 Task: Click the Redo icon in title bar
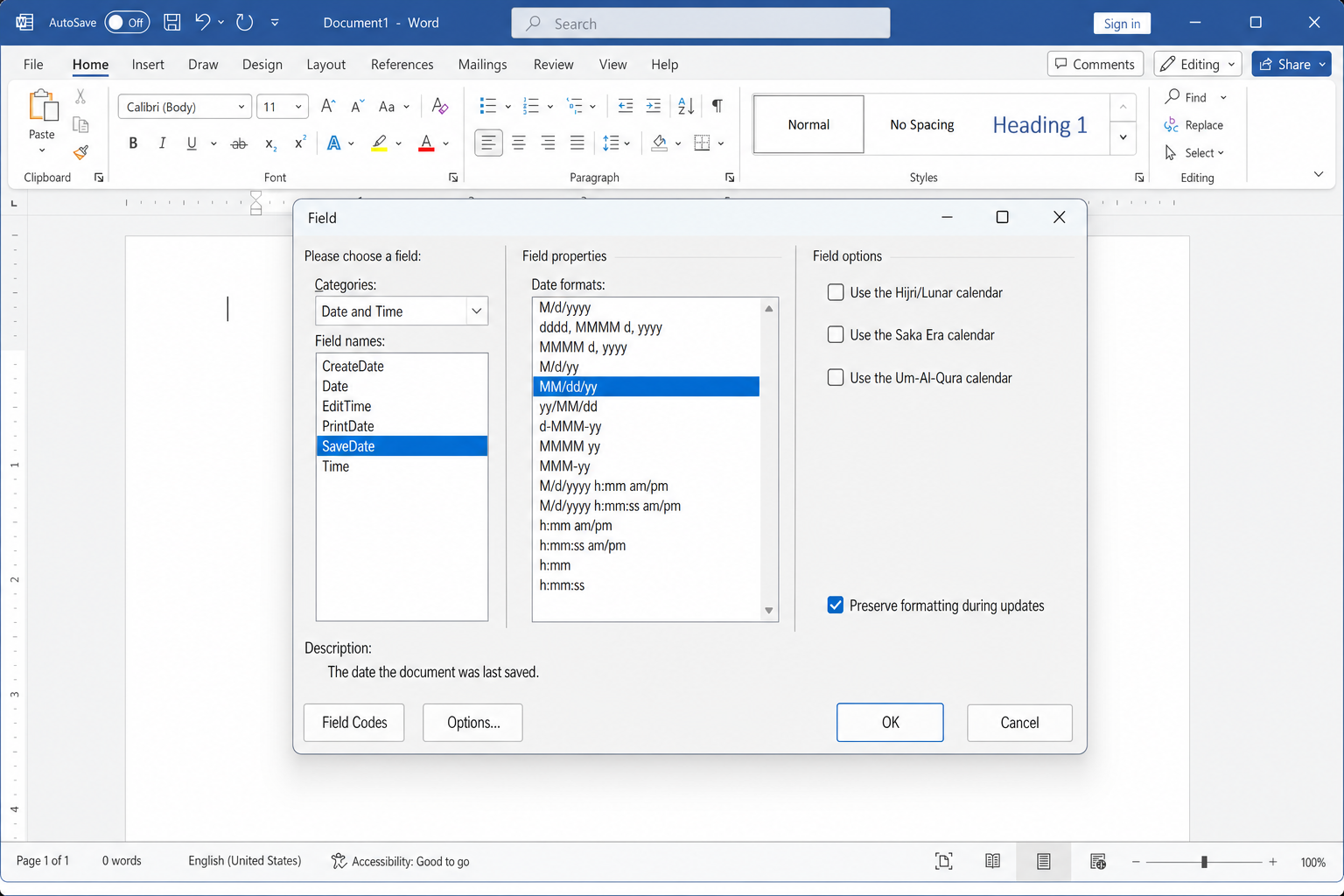[244, 23]
